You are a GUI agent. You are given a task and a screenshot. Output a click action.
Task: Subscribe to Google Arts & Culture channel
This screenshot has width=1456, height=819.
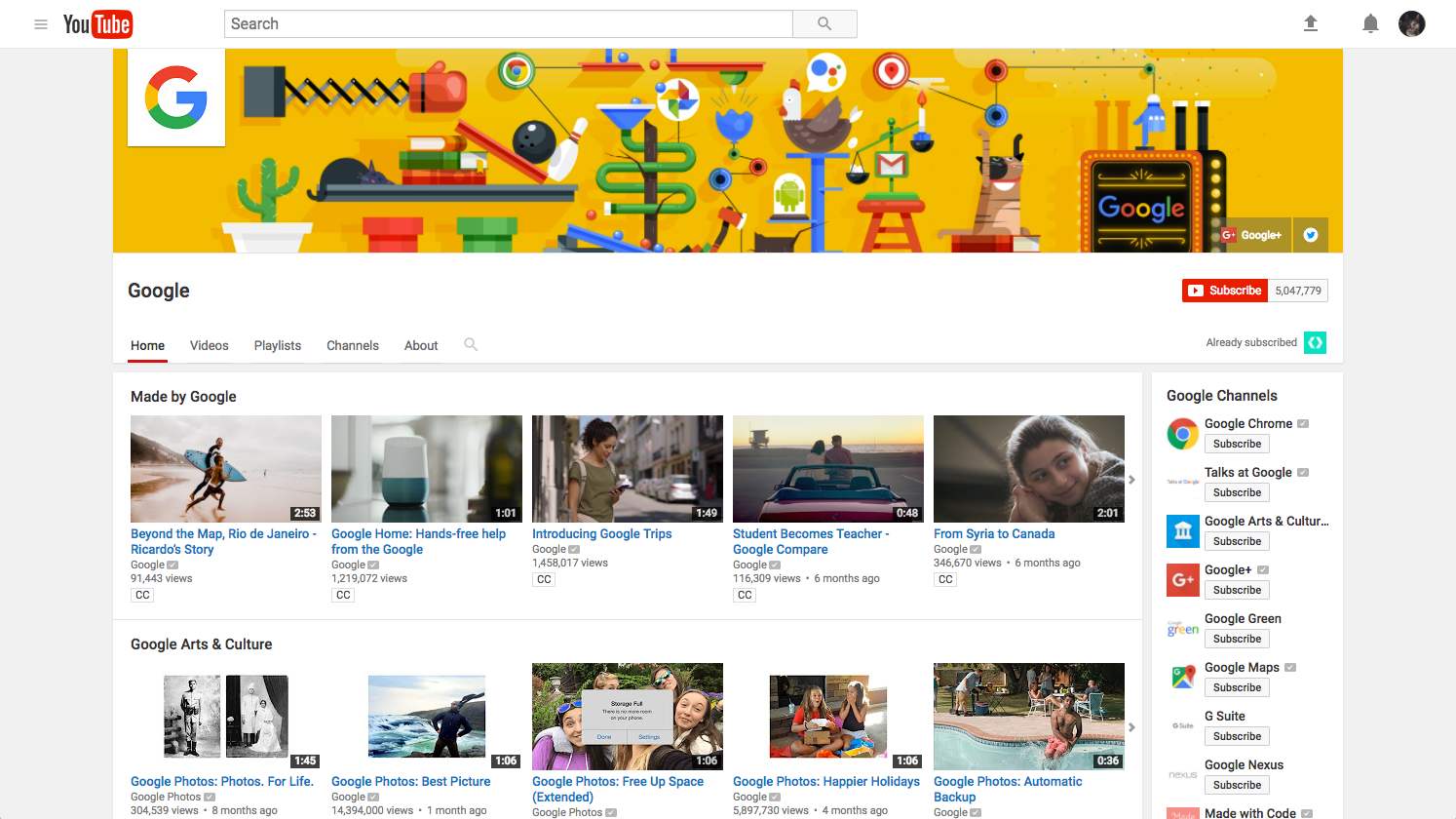(x=1237, y=541)
